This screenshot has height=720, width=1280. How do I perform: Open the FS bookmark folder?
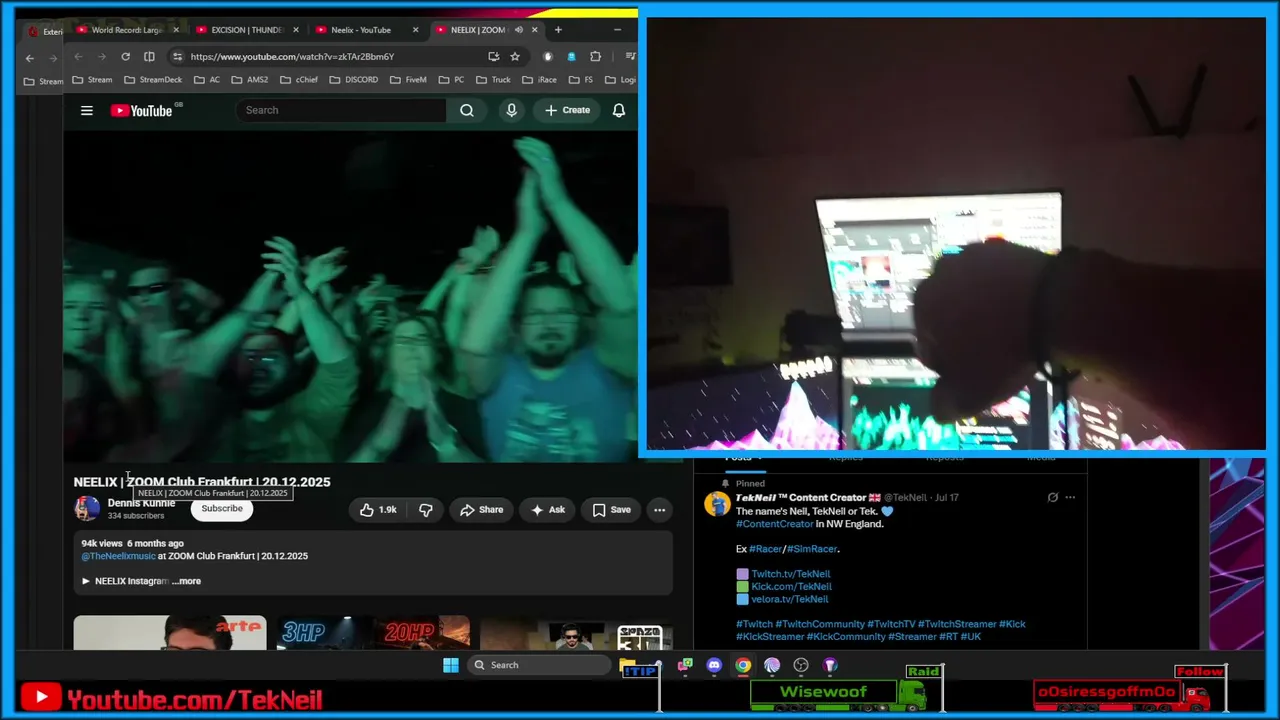pyautogui.click(x=581, y=80)
